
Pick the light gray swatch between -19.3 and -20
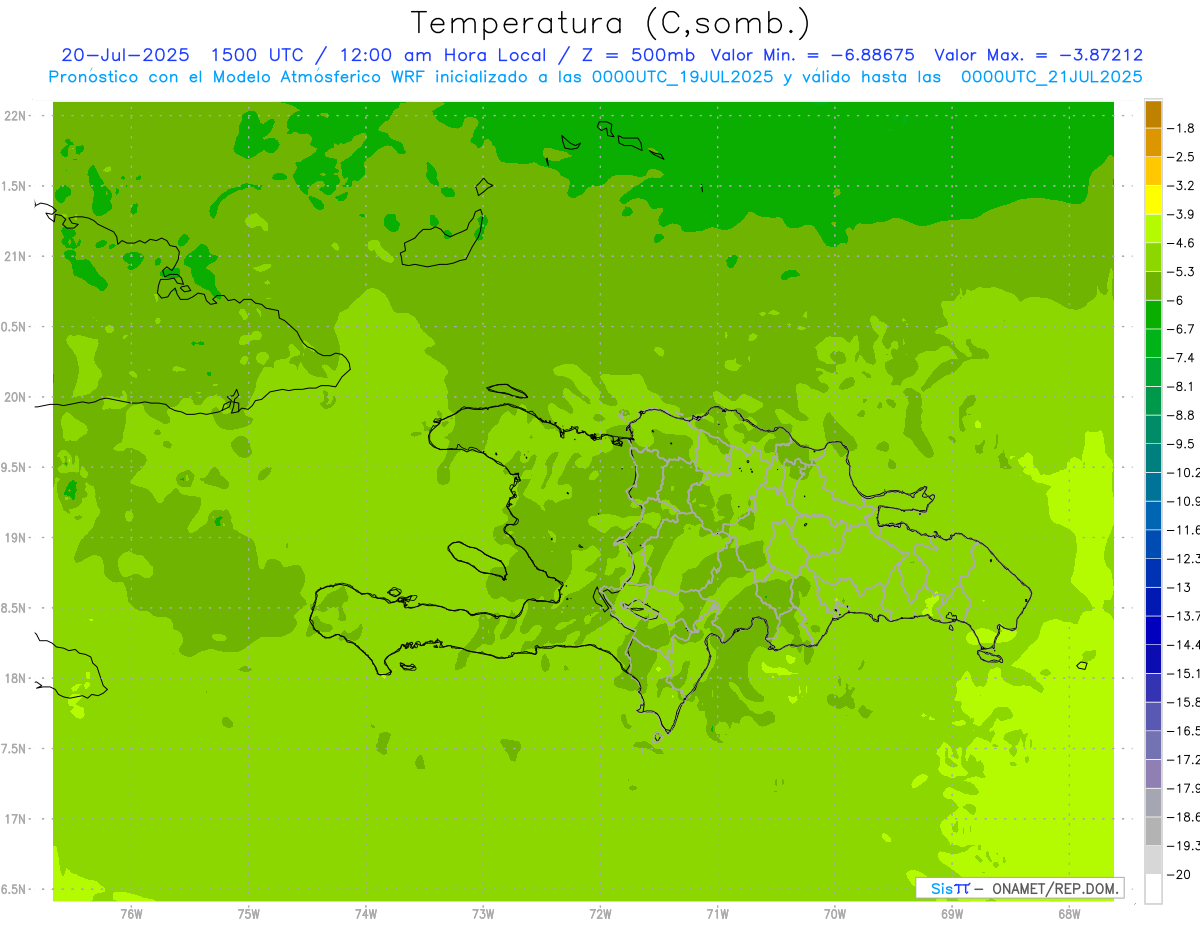point(1153,860)
